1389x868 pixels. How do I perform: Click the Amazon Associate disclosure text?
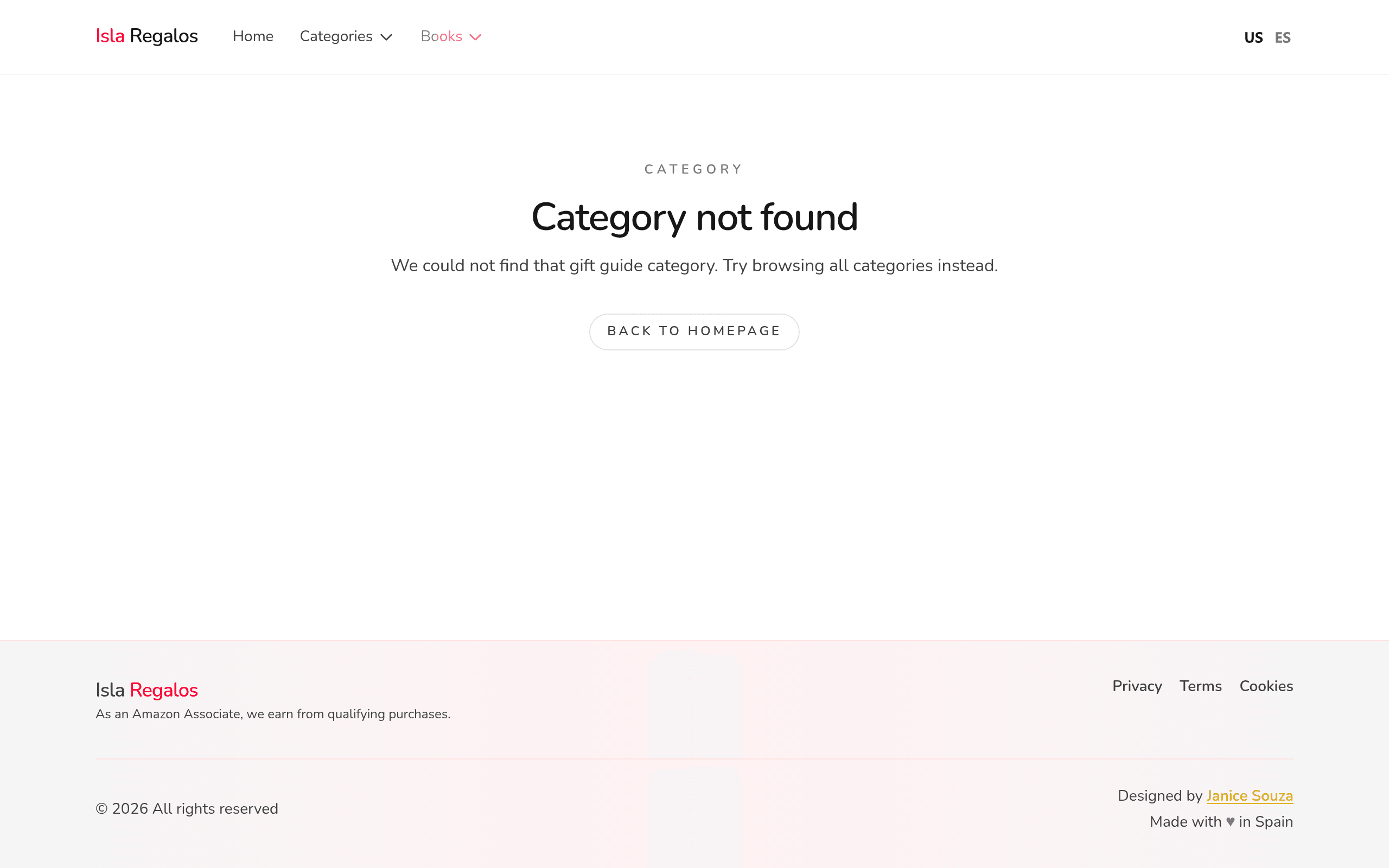[272, 714]
